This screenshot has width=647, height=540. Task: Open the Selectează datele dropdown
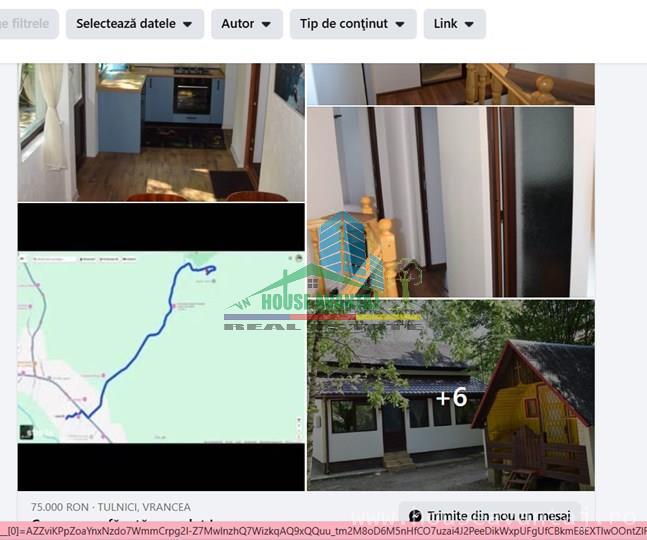134,24
